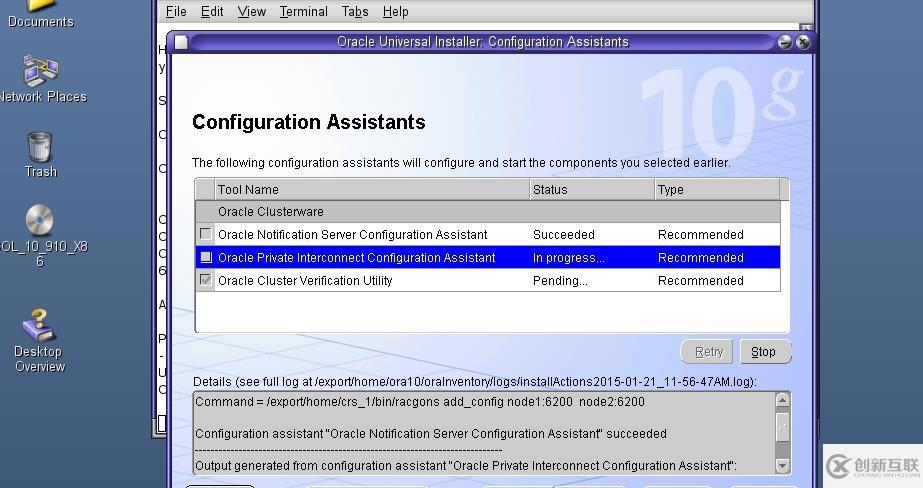The height and width of the screenshot is (488, 923).
Task: Click the Type column header
Action: [717, 190]
